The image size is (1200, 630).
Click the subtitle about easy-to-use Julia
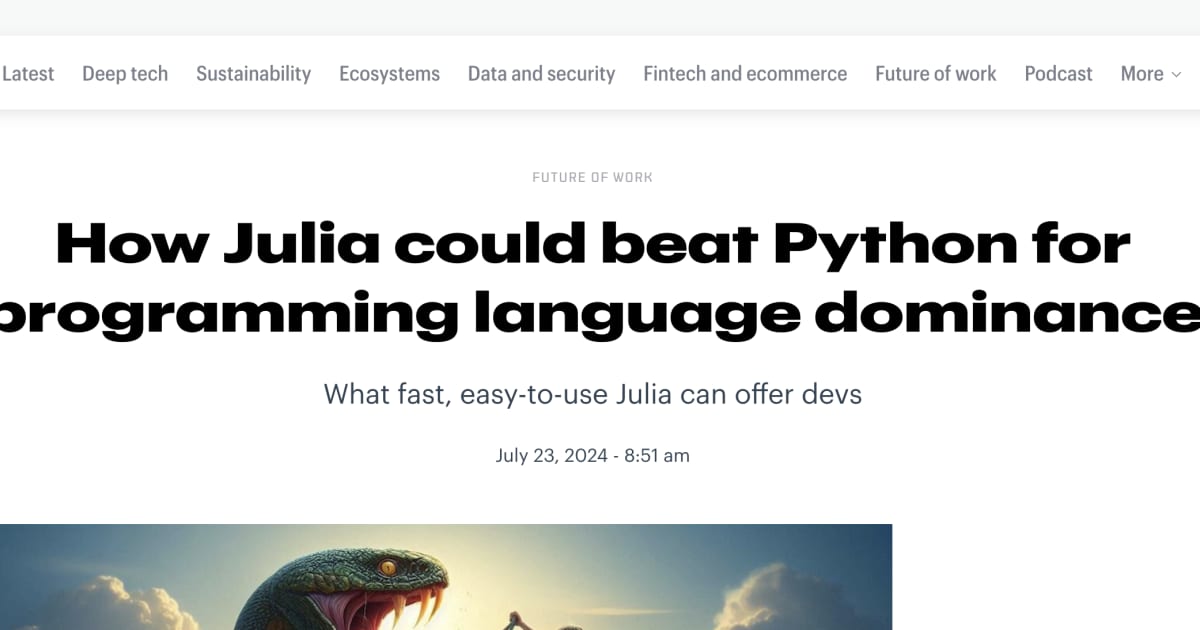(x=592, y=394)
